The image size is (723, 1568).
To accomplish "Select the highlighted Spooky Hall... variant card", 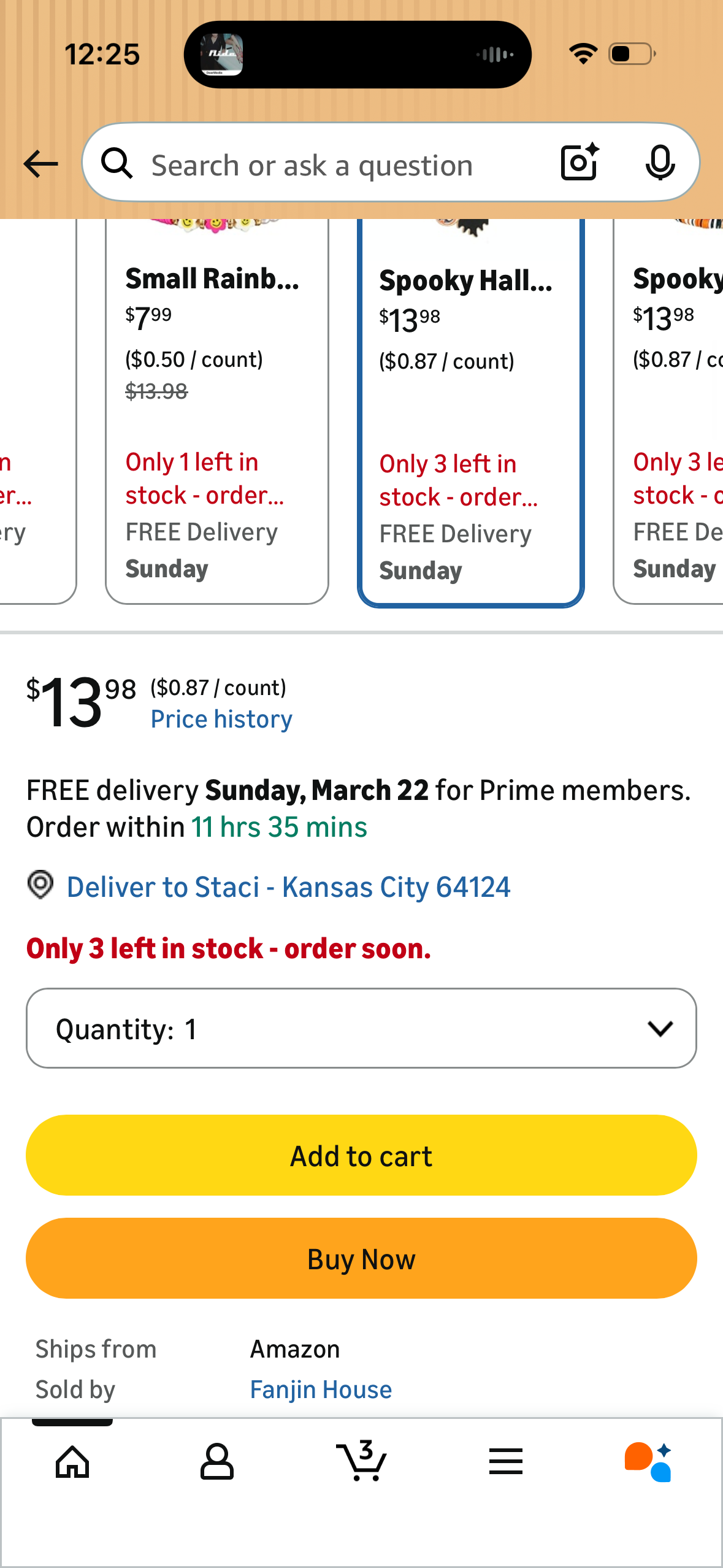I will point(471,412).
